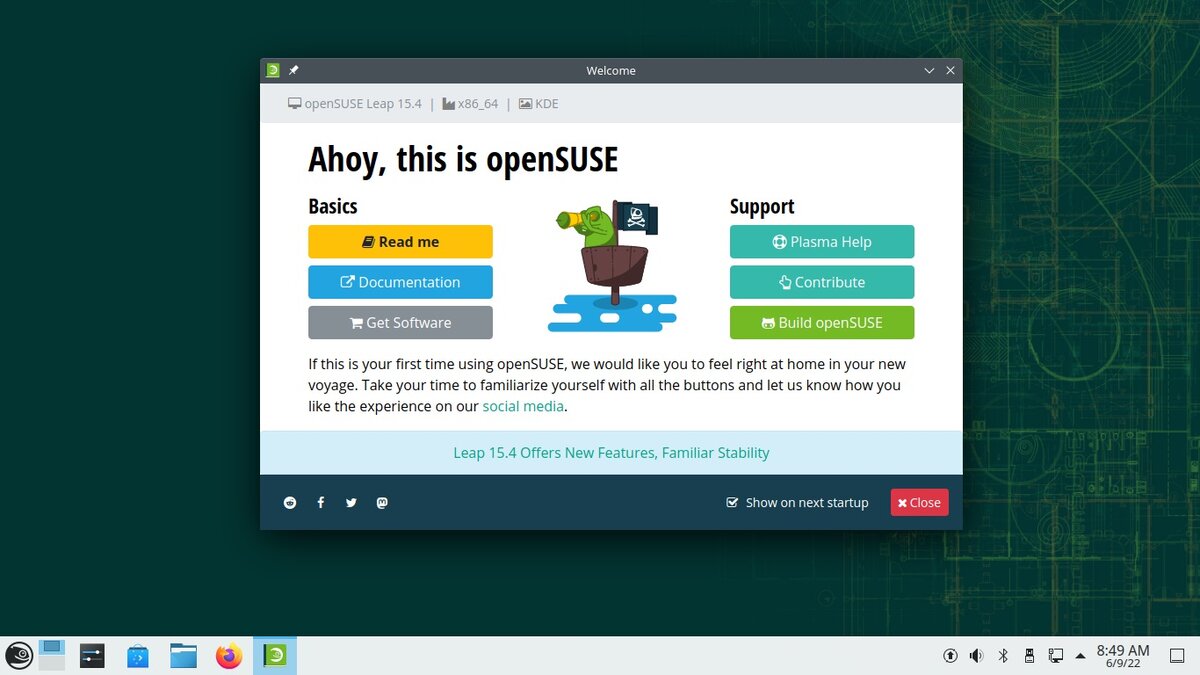The width and height of the screenshot is (1200, 675).
Task: Open the 8:49 AM clock calendar
Action: point(1123,656)
